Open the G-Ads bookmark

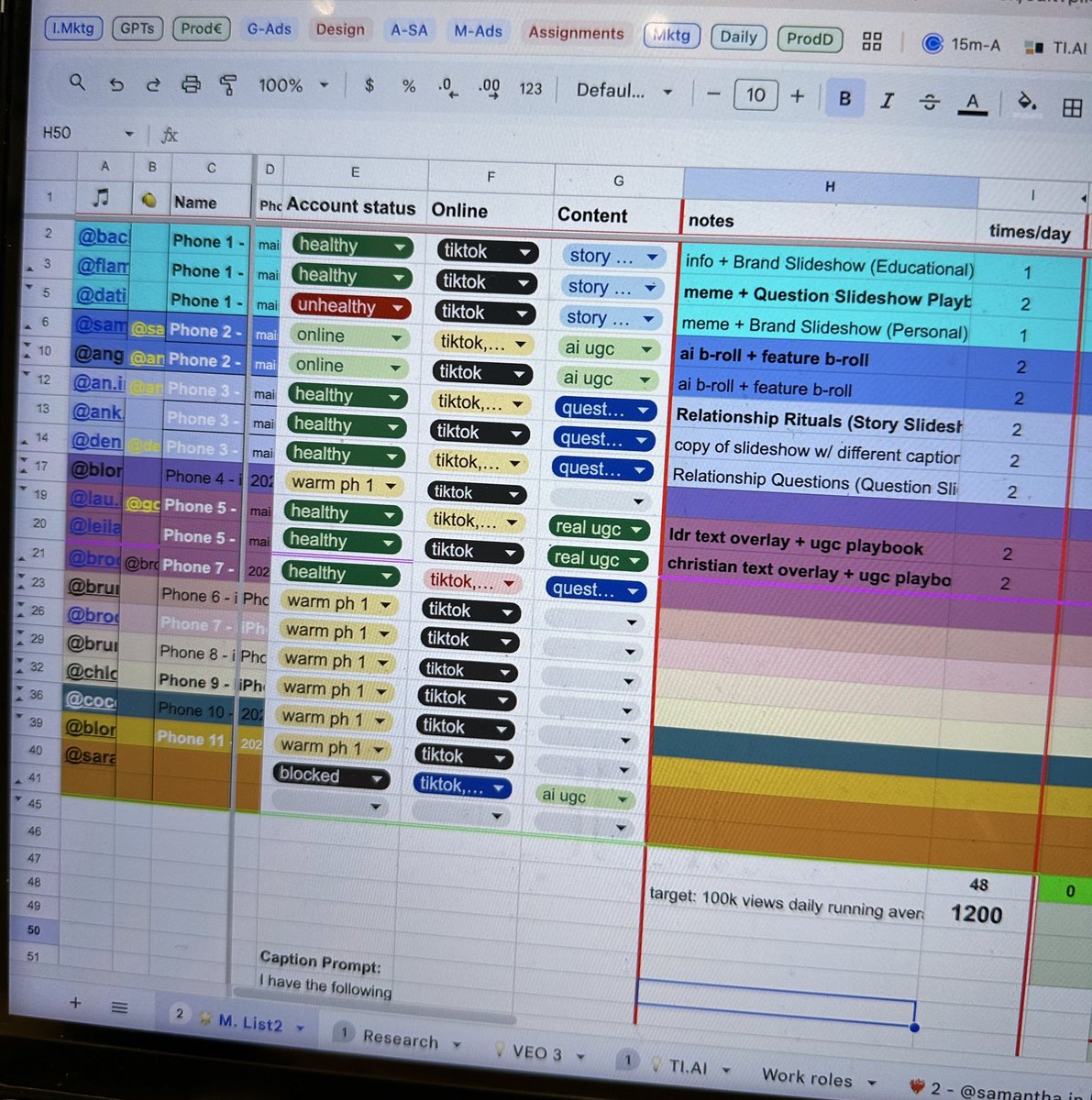(x=270, y=29)
